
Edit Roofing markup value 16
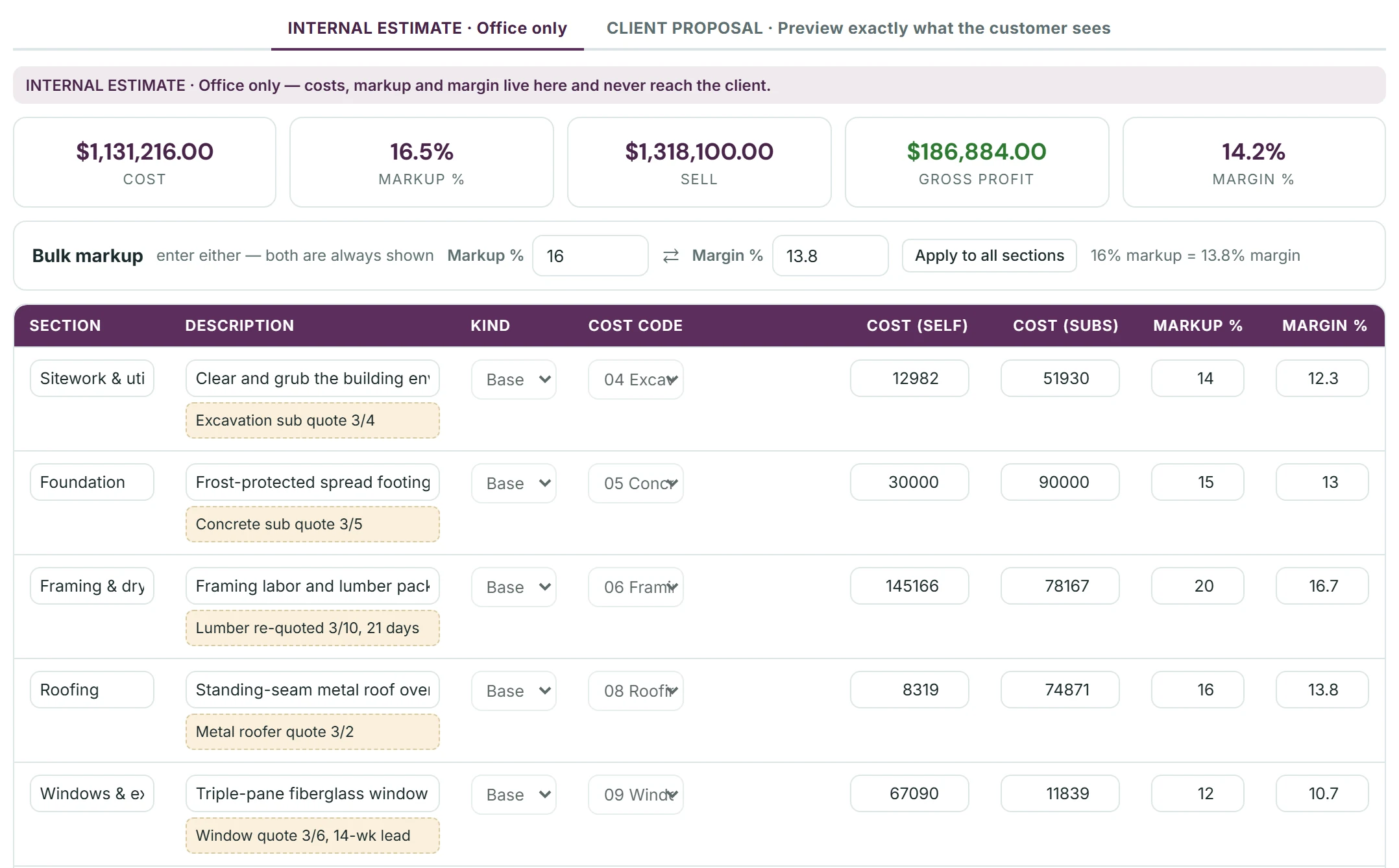point(1198,690)
